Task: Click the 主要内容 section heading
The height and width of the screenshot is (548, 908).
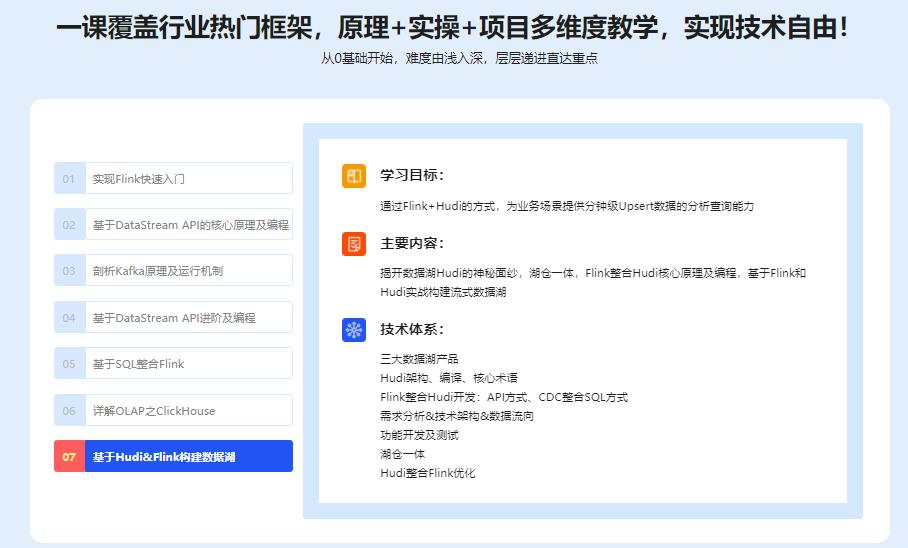Action: [412, 244]
